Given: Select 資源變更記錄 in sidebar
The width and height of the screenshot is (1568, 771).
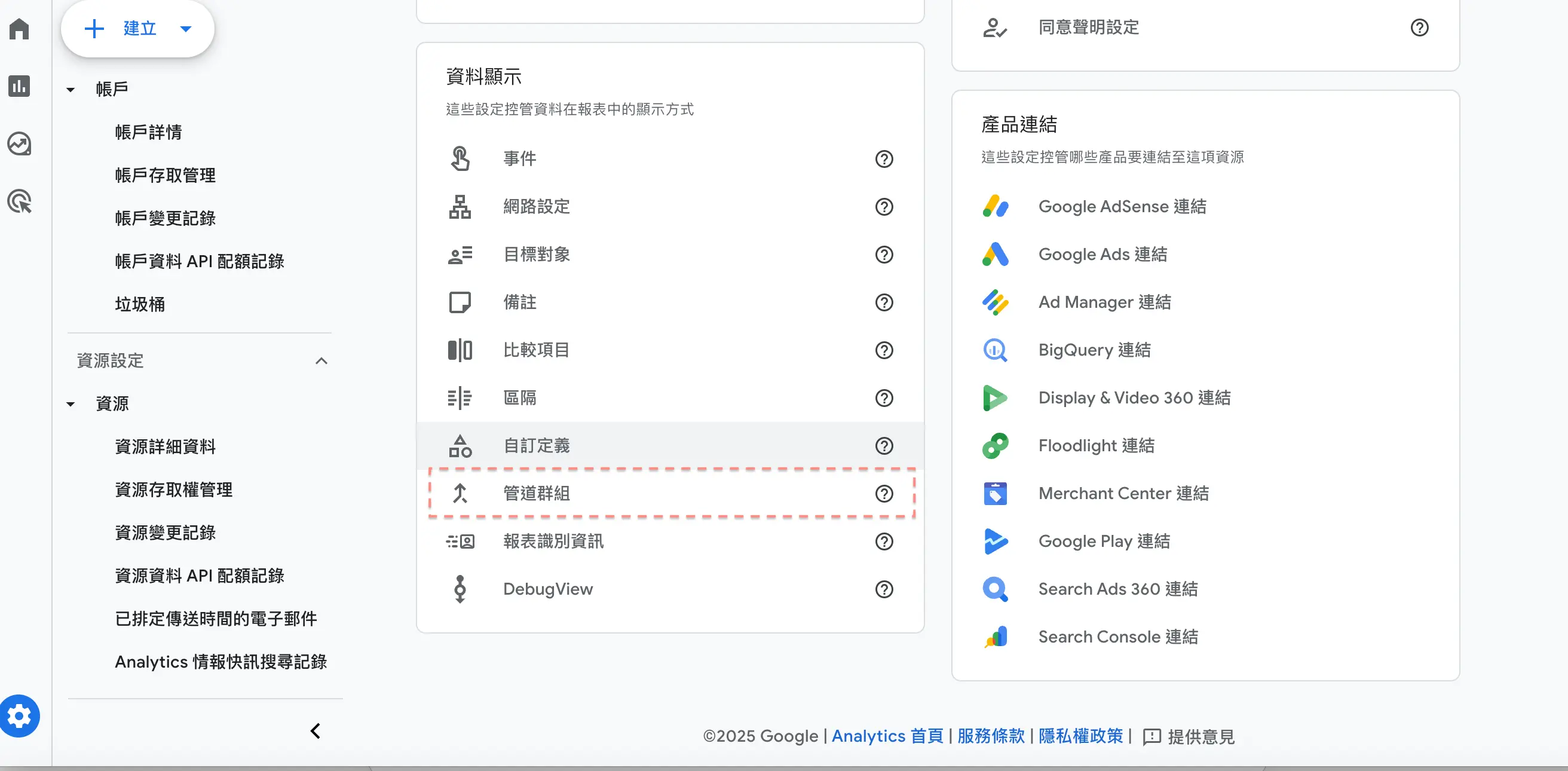Looking at the screenshot, I should (x=165, y=533).
